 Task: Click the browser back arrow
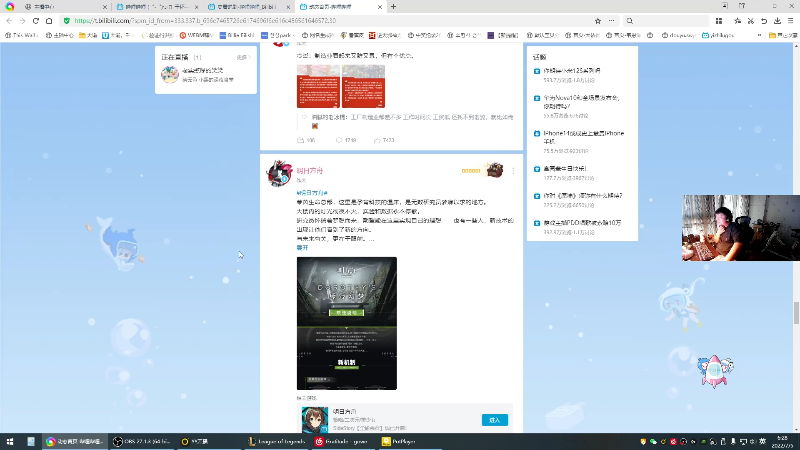[9, 21]
